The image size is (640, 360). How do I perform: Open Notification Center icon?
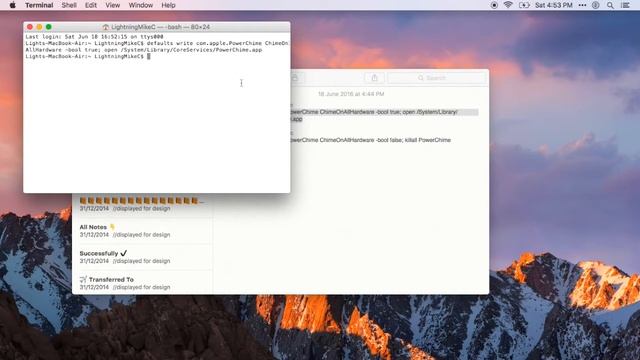(625, 5)
